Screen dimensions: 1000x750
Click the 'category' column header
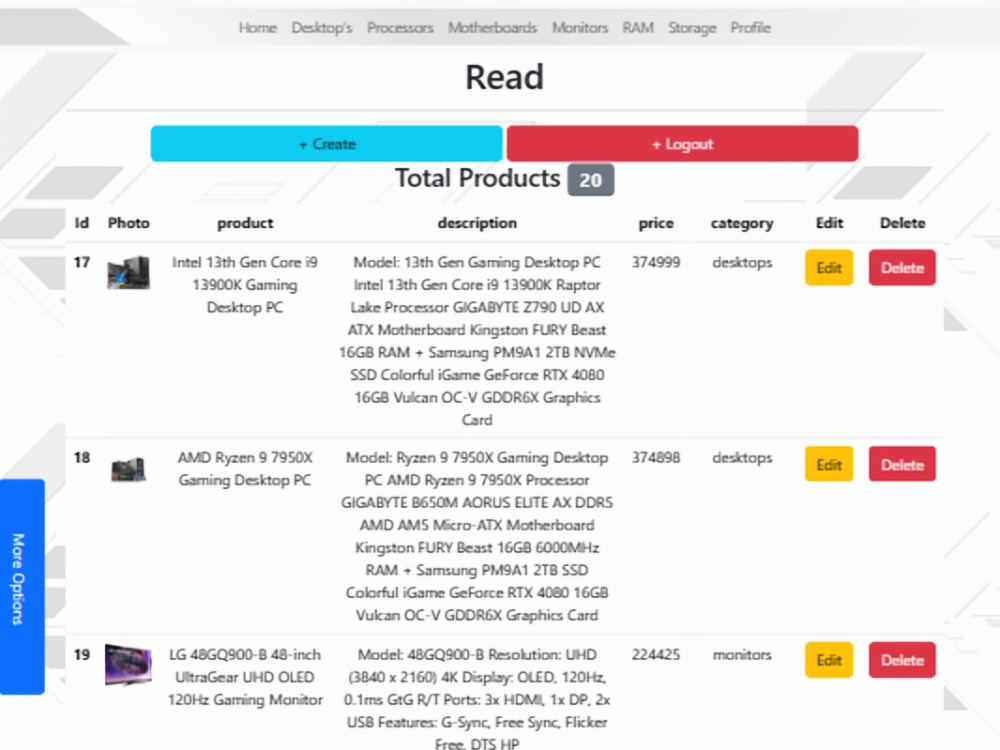742,223
